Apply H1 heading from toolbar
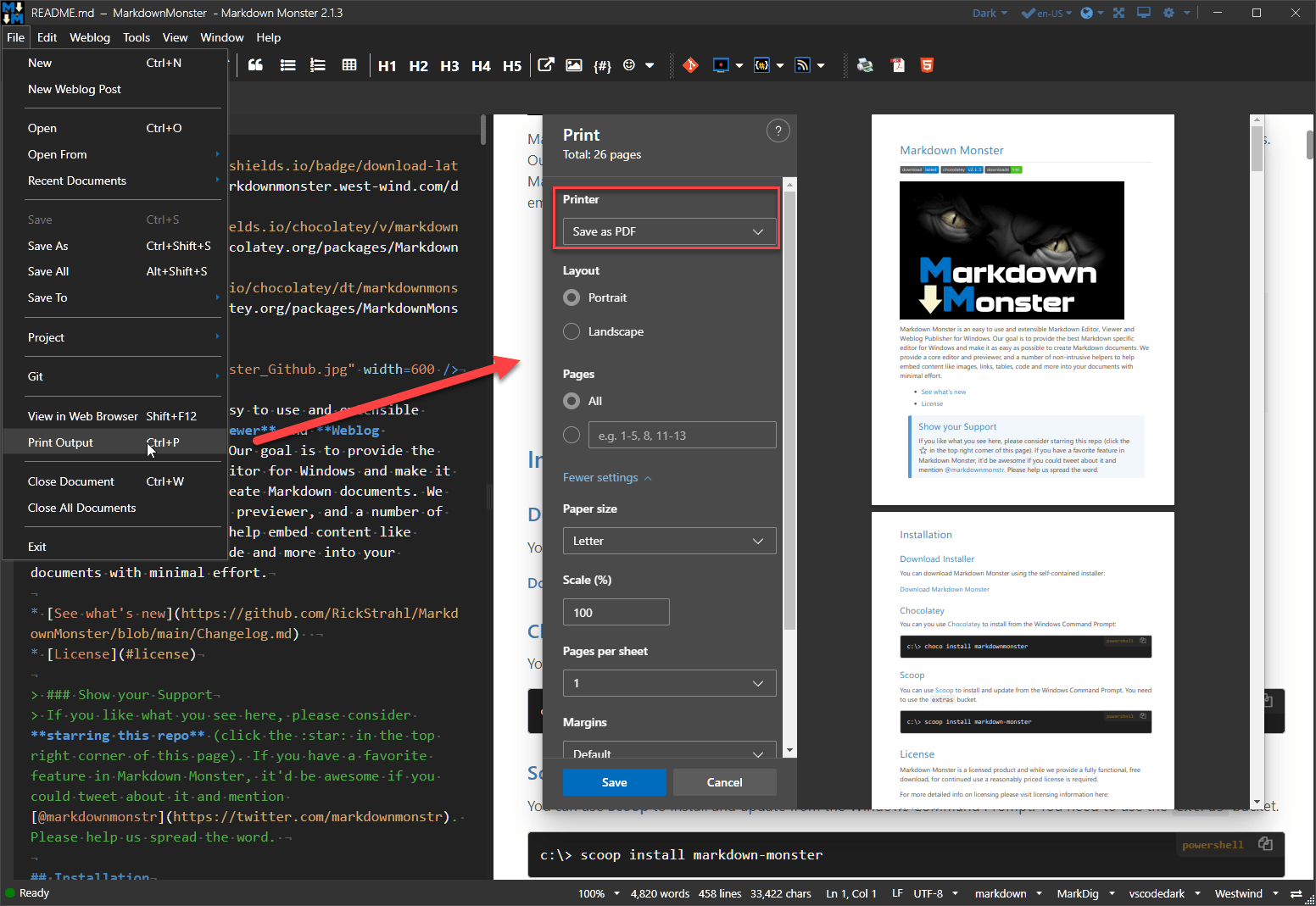 coord(387,66)
